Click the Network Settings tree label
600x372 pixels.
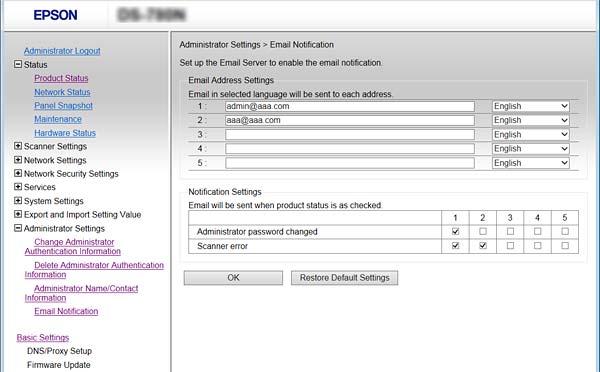pyautogui.click(x=55, y=160)
